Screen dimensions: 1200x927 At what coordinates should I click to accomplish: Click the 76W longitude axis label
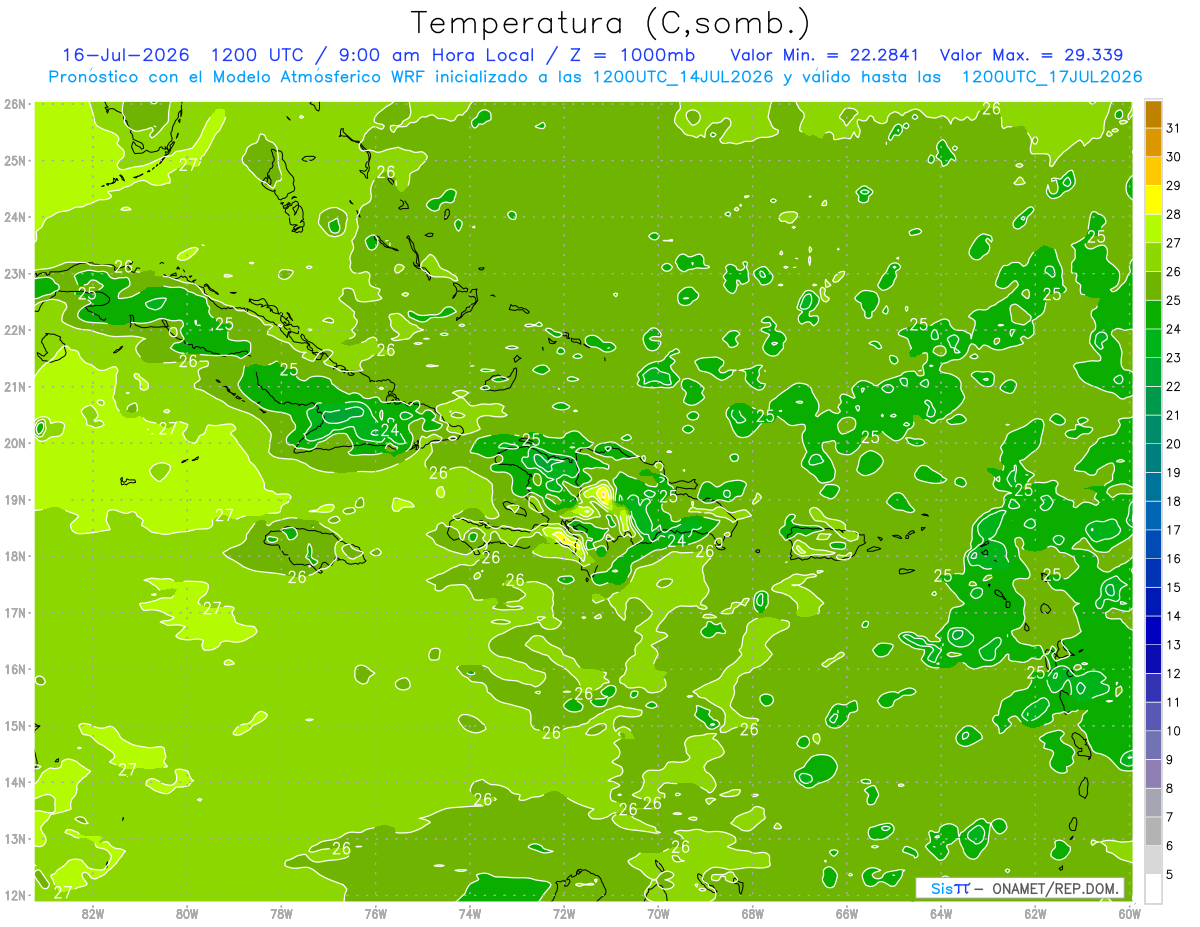[376, 913]
